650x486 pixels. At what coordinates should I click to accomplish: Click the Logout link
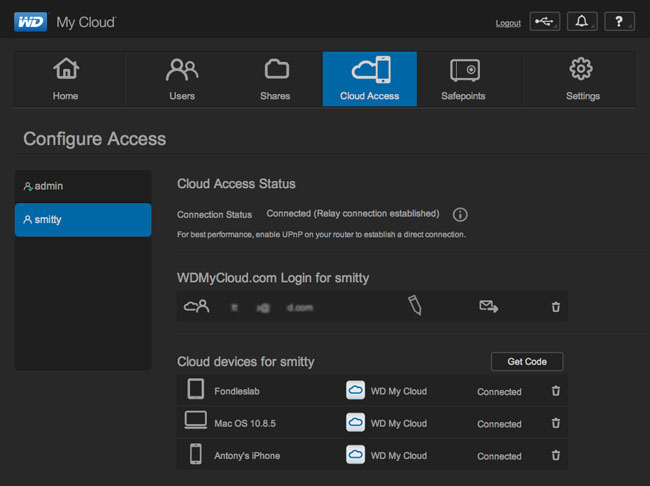pos(508,23)
